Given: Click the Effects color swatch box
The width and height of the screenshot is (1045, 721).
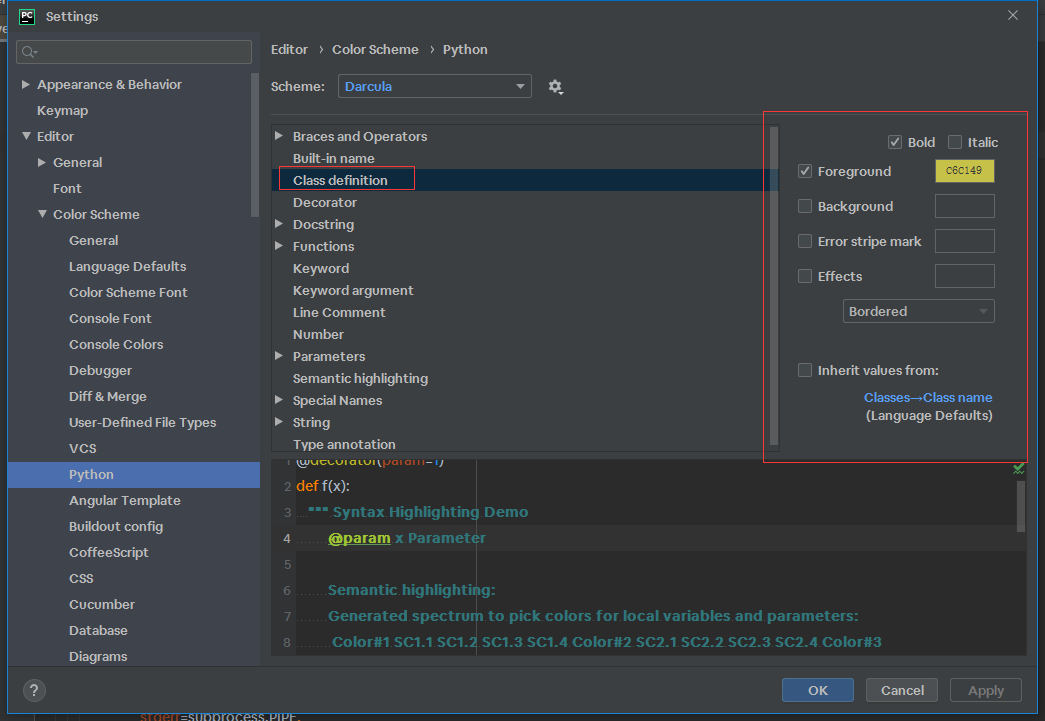Looking at the screenshot, I should pyautogui.click(x=964, y=276).
